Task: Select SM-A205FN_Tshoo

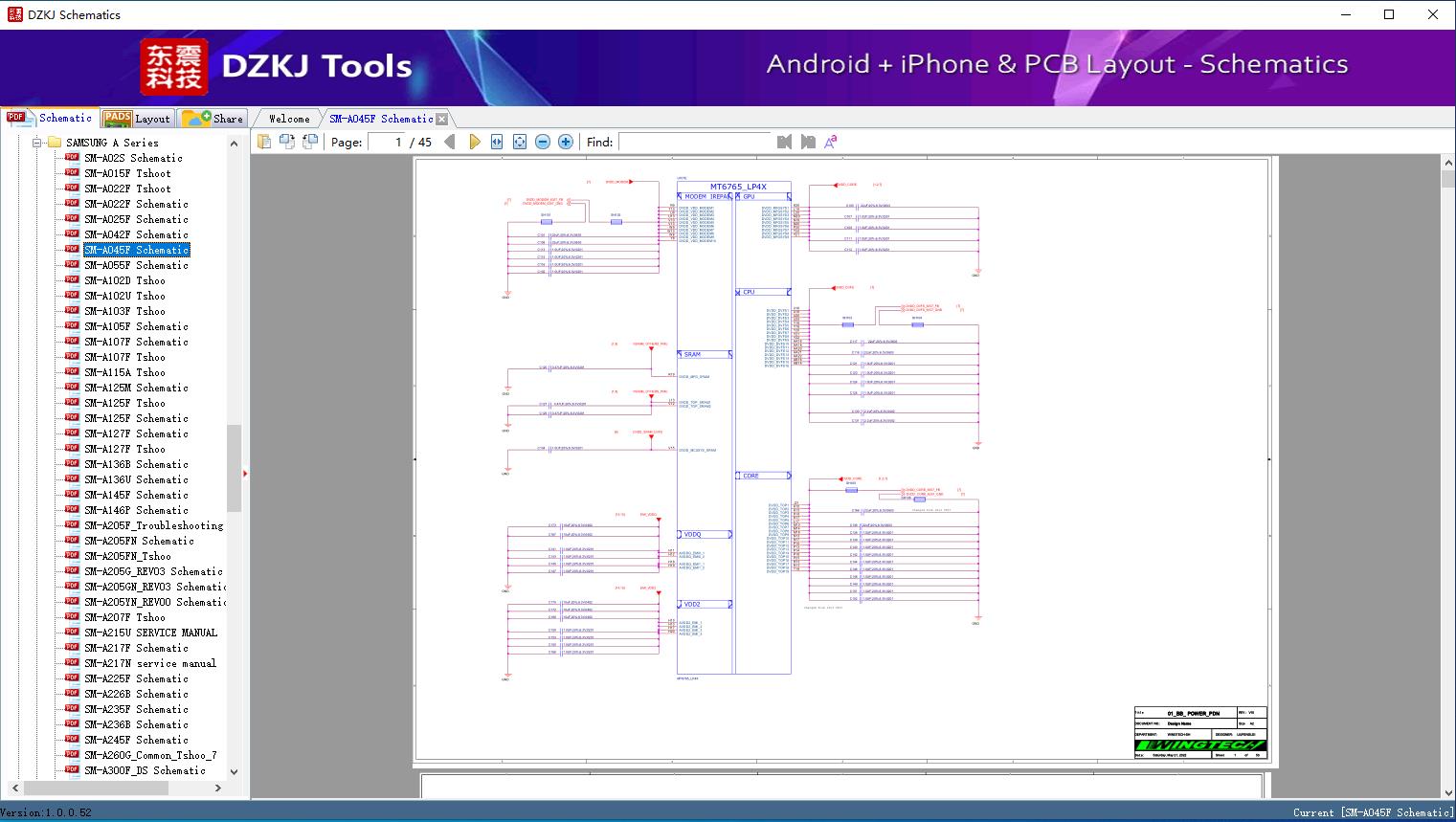Action: [x=127, y=556]
